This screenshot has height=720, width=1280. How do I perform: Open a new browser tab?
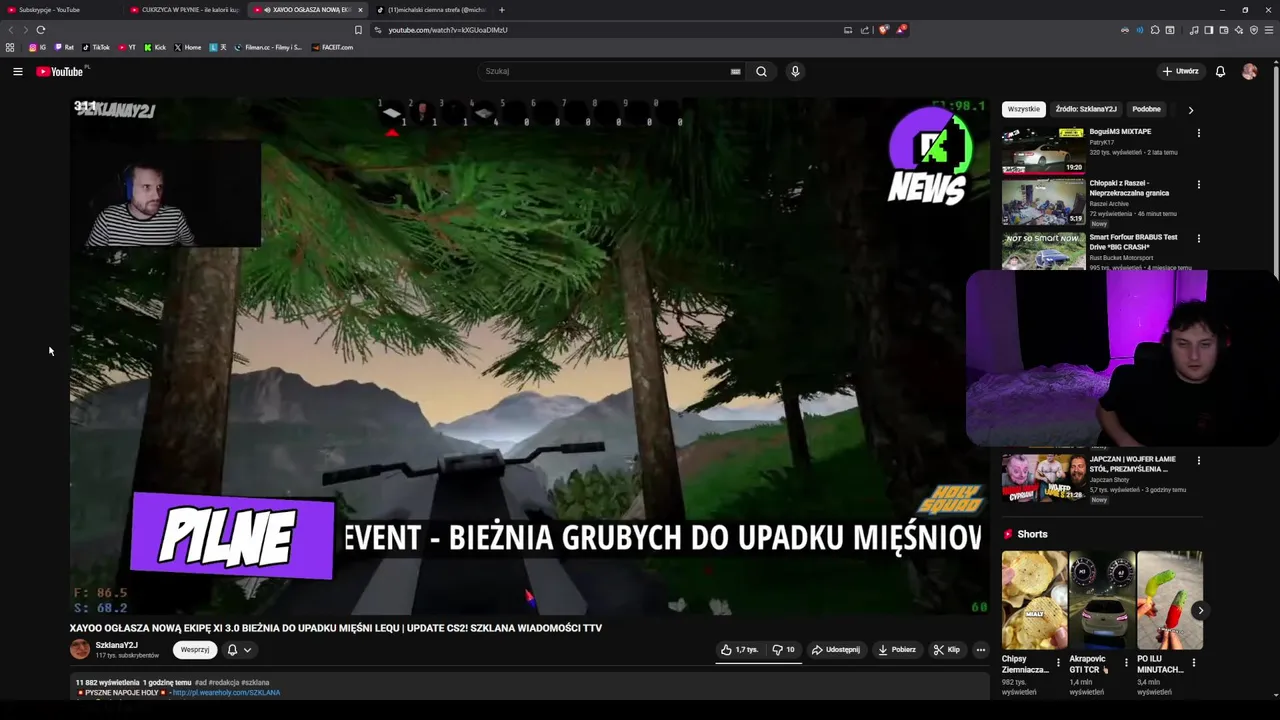tap(502, 10)
